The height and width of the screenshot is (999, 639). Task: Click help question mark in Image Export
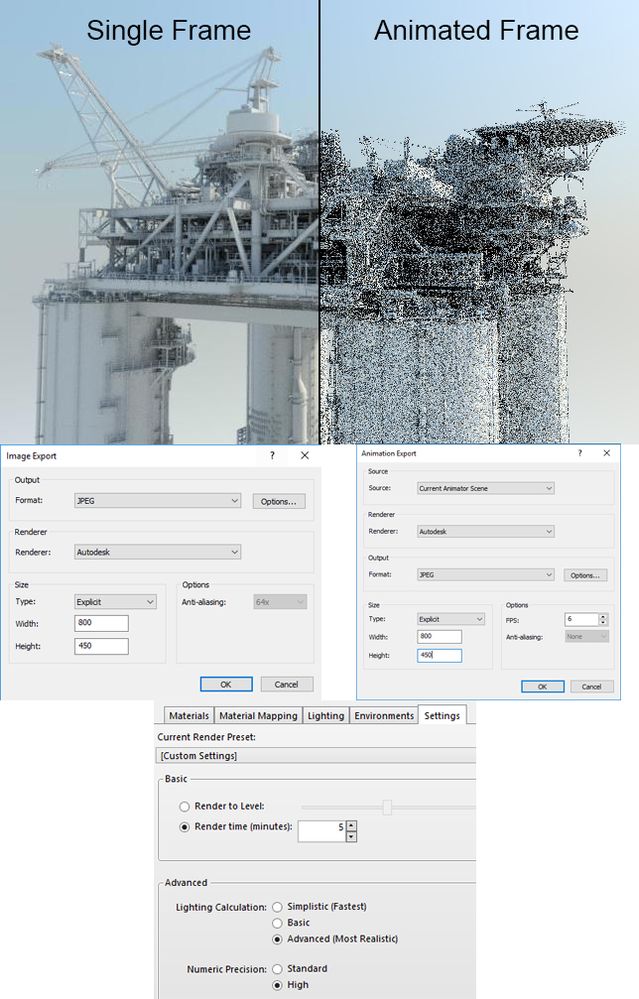tap(272, 456)
